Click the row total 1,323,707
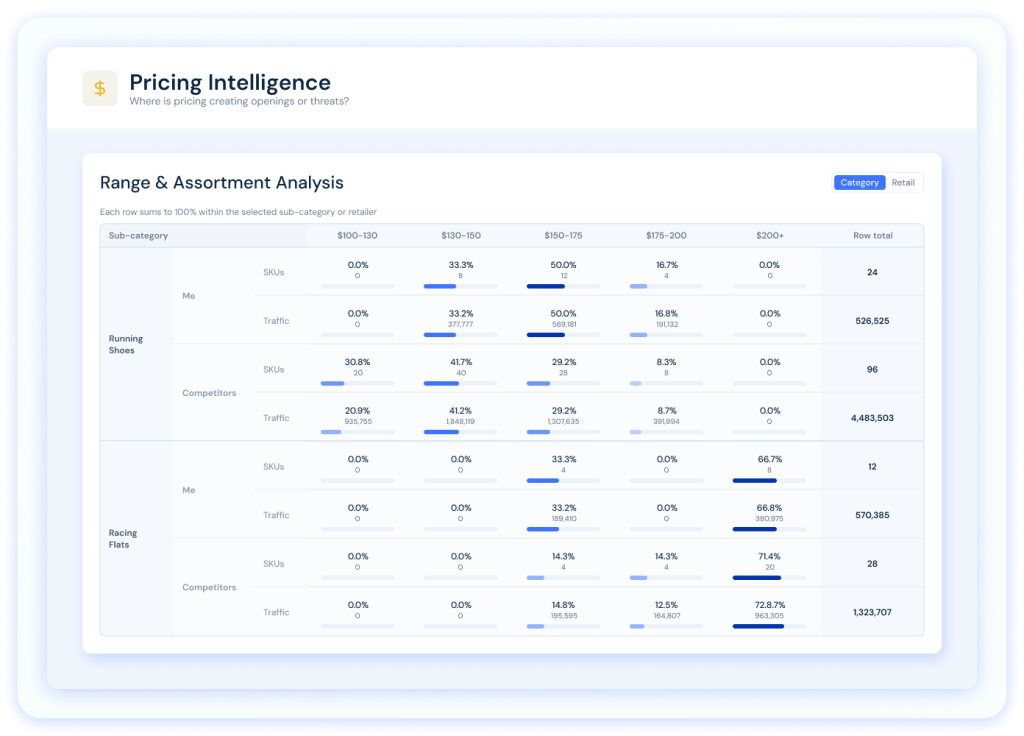 click(872, 613)
